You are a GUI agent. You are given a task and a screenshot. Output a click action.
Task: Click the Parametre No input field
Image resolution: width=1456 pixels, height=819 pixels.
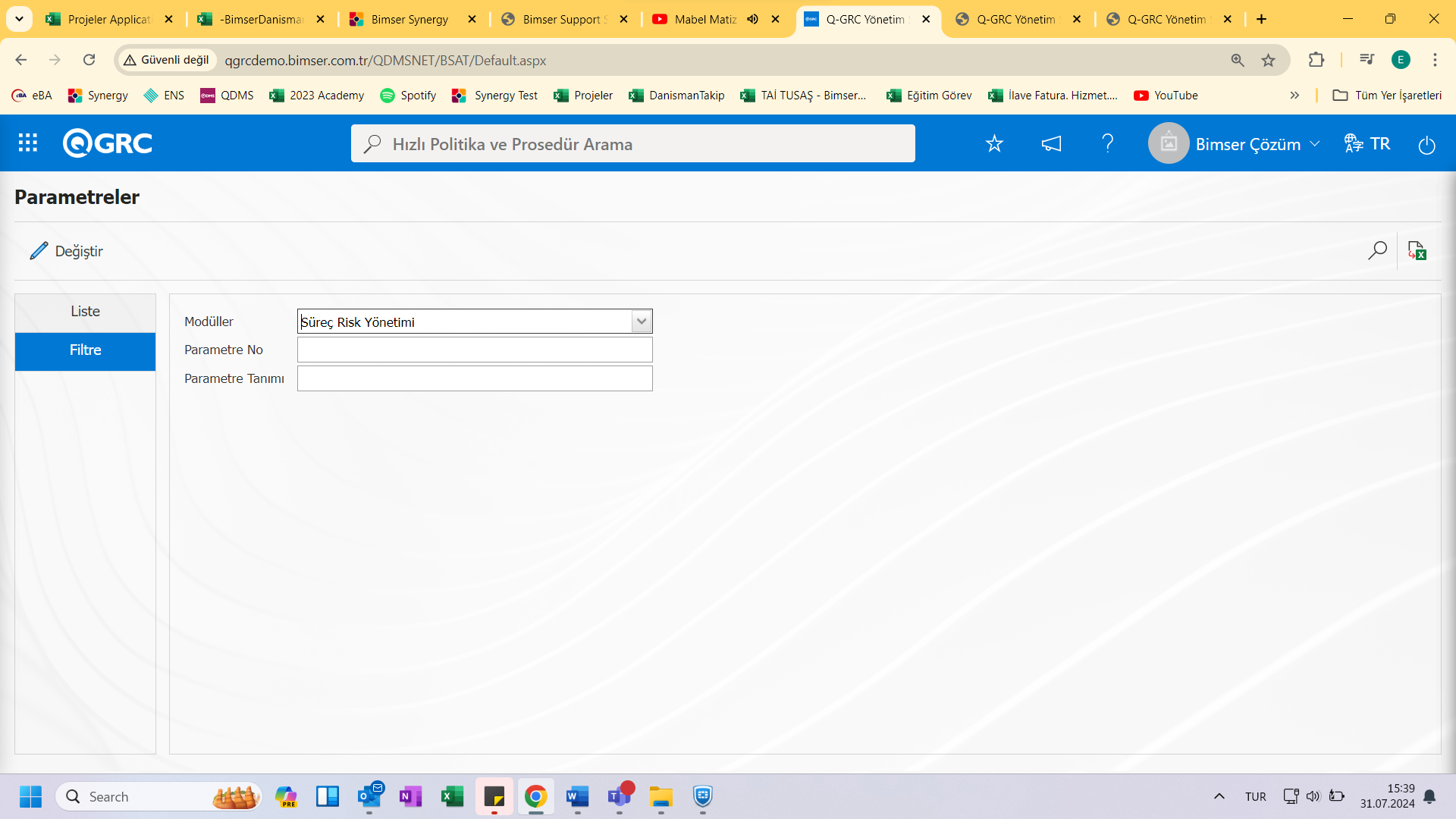pyautogui.click(x=475, y=349)
